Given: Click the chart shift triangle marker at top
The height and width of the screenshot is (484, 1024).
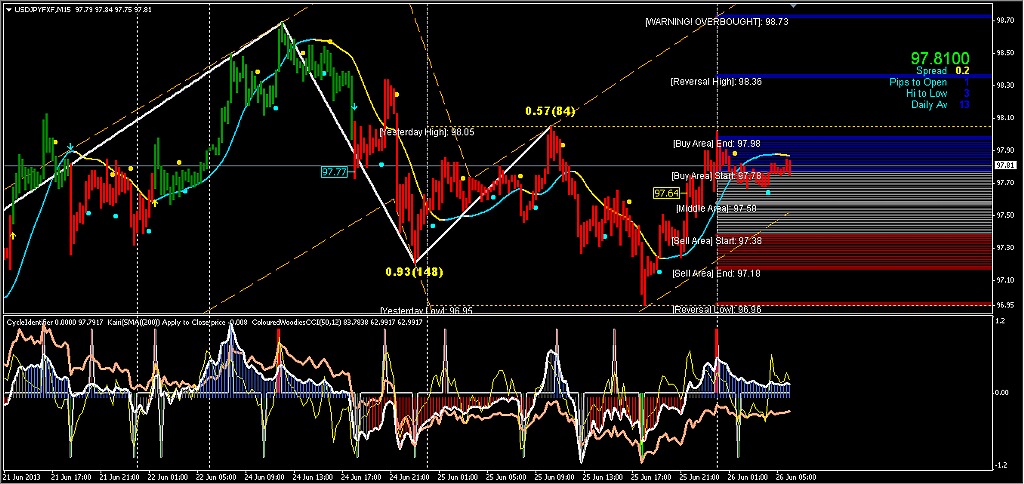Looking at the screenshot, I should point(793,6).
